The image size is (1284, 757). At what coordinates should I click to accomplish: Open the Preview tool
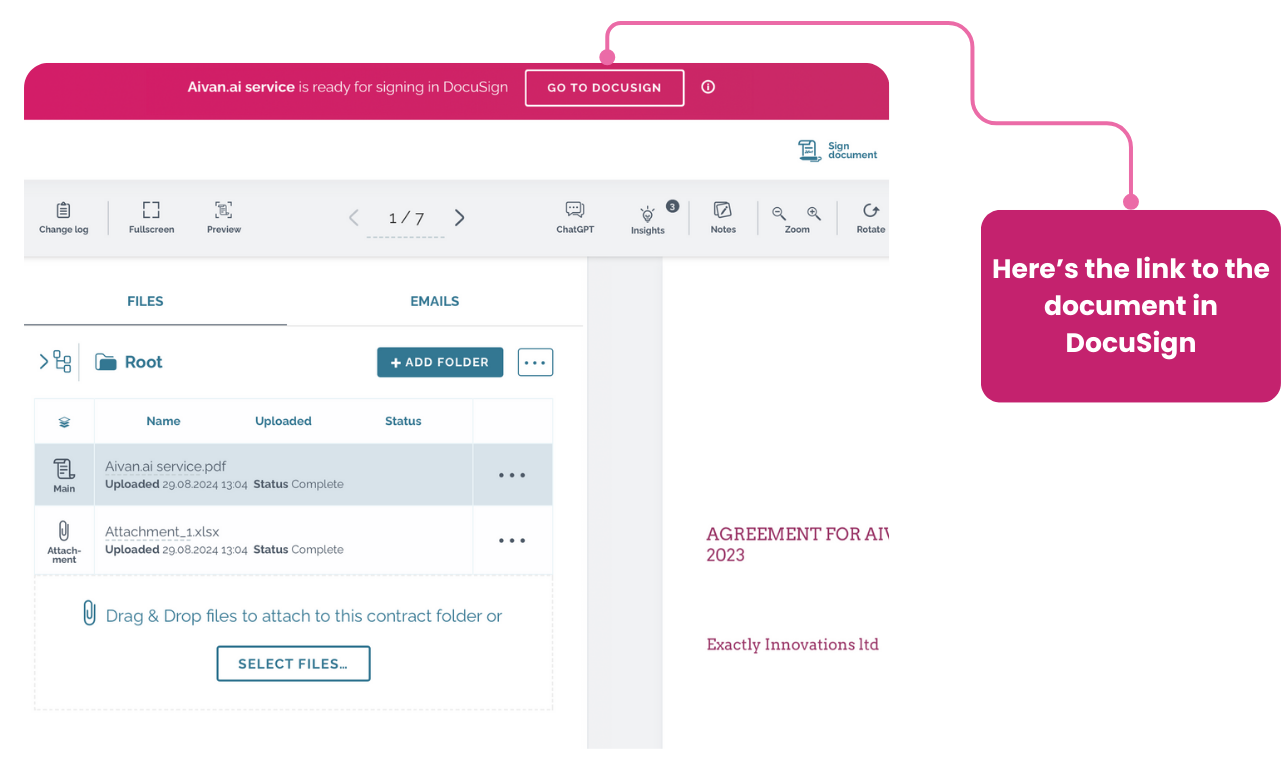coord(224,217)
